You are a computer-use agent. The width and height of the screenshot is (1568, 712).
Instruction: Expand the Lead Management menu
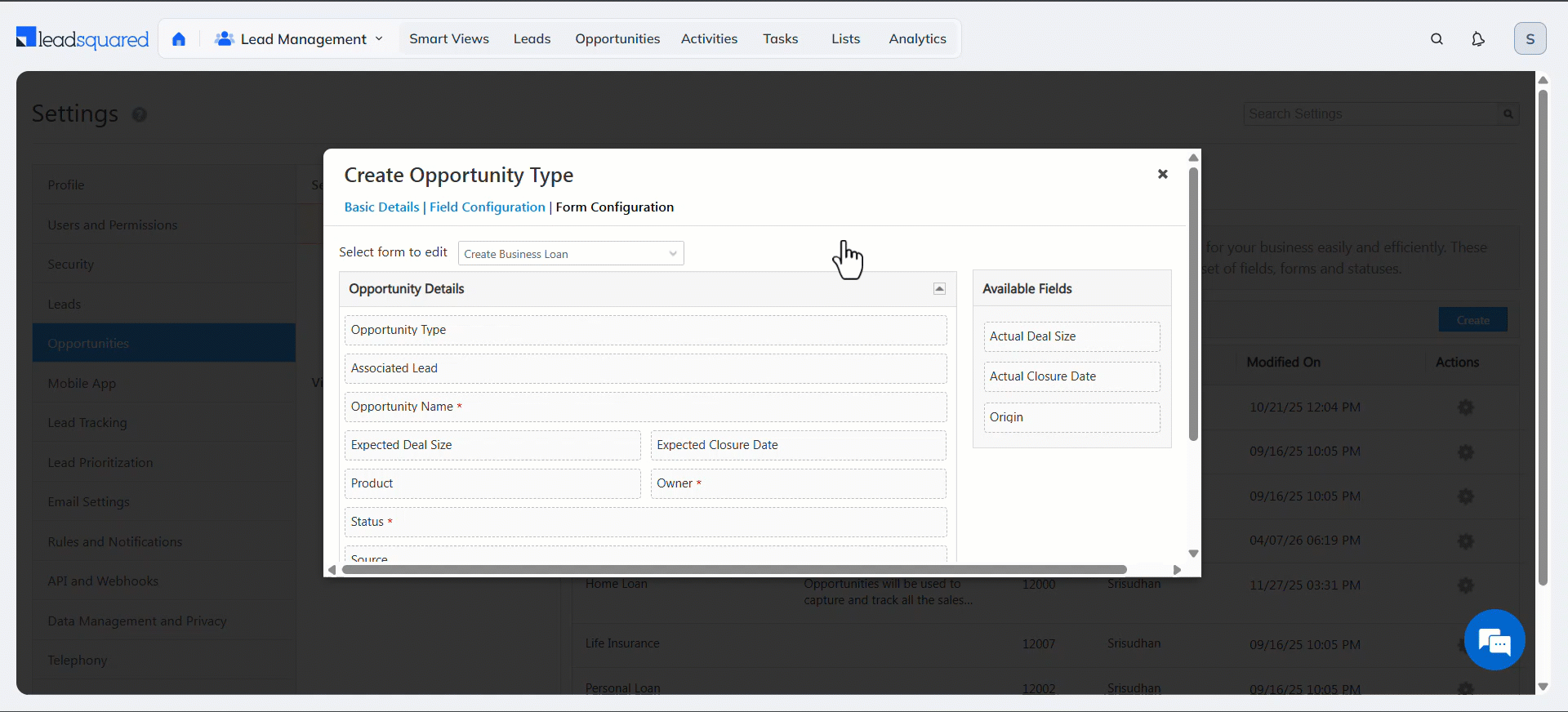pyautogui.click(x=299, y=39)
